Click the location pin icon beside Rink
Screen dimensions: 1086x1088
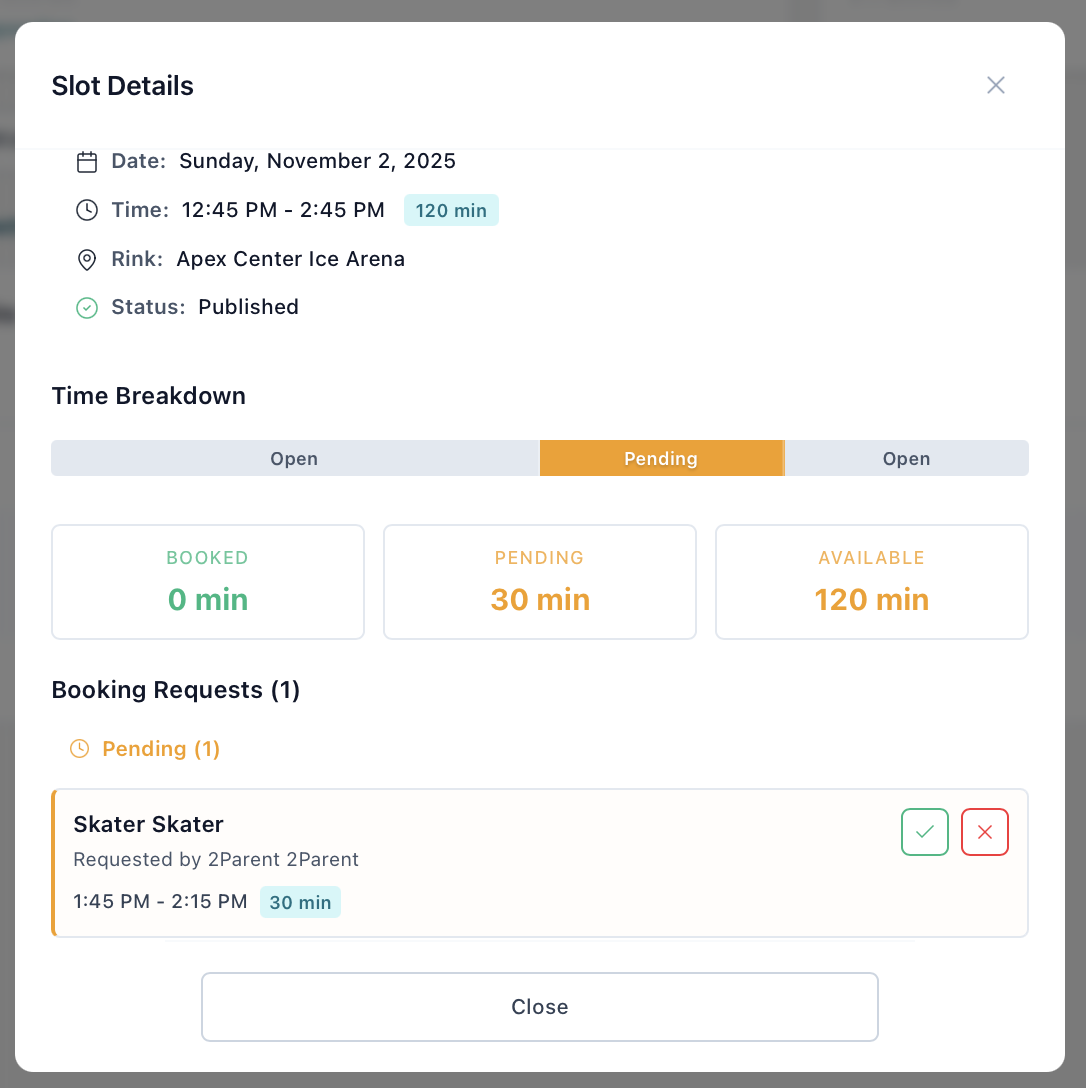tap(87, 259)
